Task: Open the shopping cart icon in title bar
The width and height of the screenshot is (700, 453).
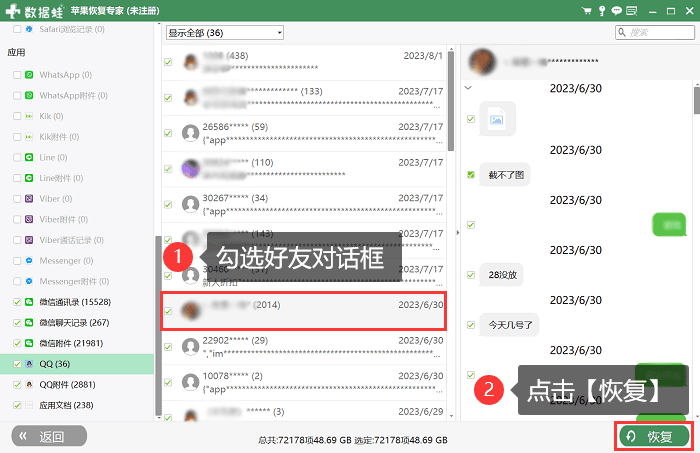Action: point(587,11)
